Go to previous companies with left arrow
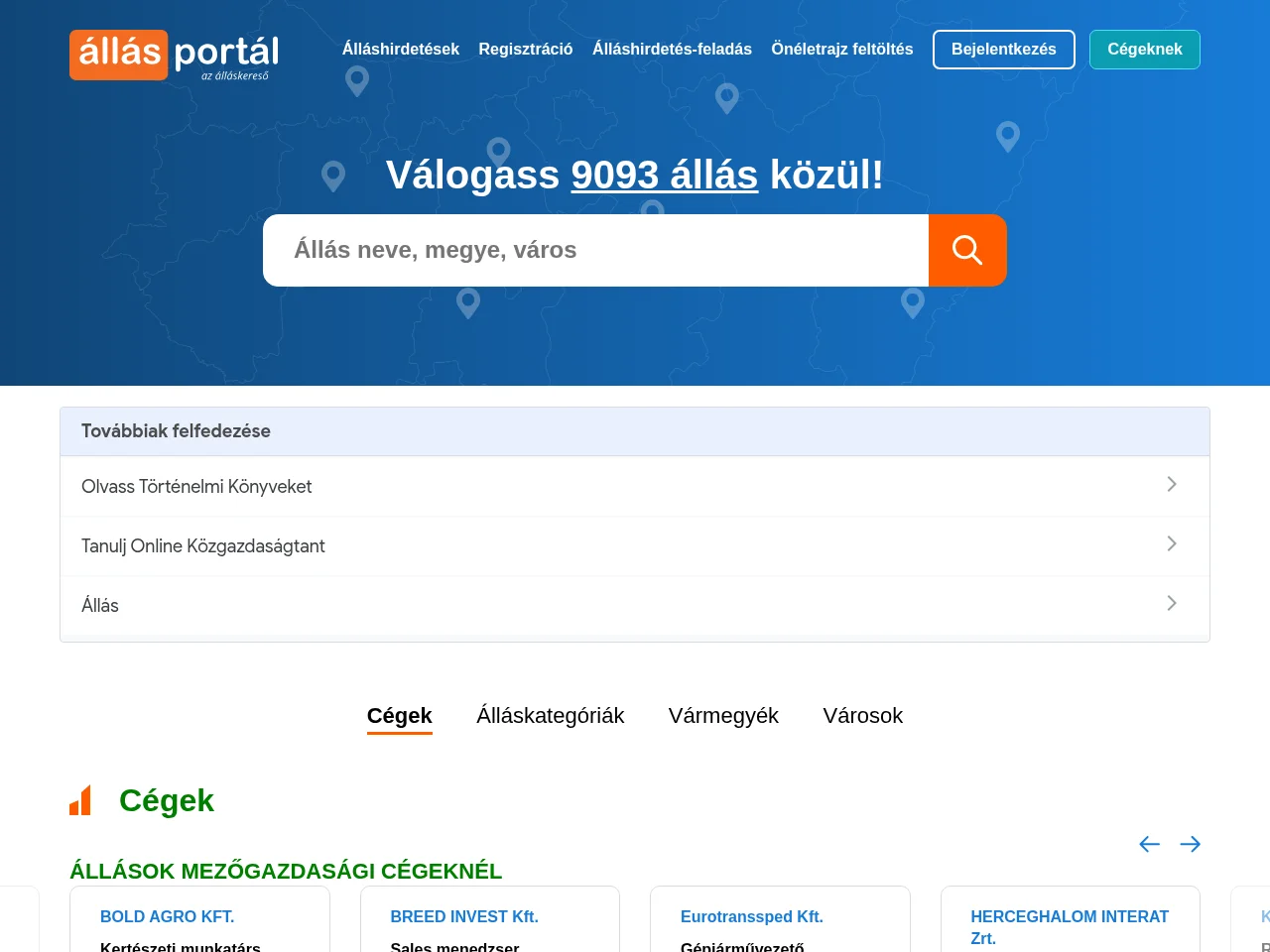The image size is (1270, 952). pos(1149,844)
